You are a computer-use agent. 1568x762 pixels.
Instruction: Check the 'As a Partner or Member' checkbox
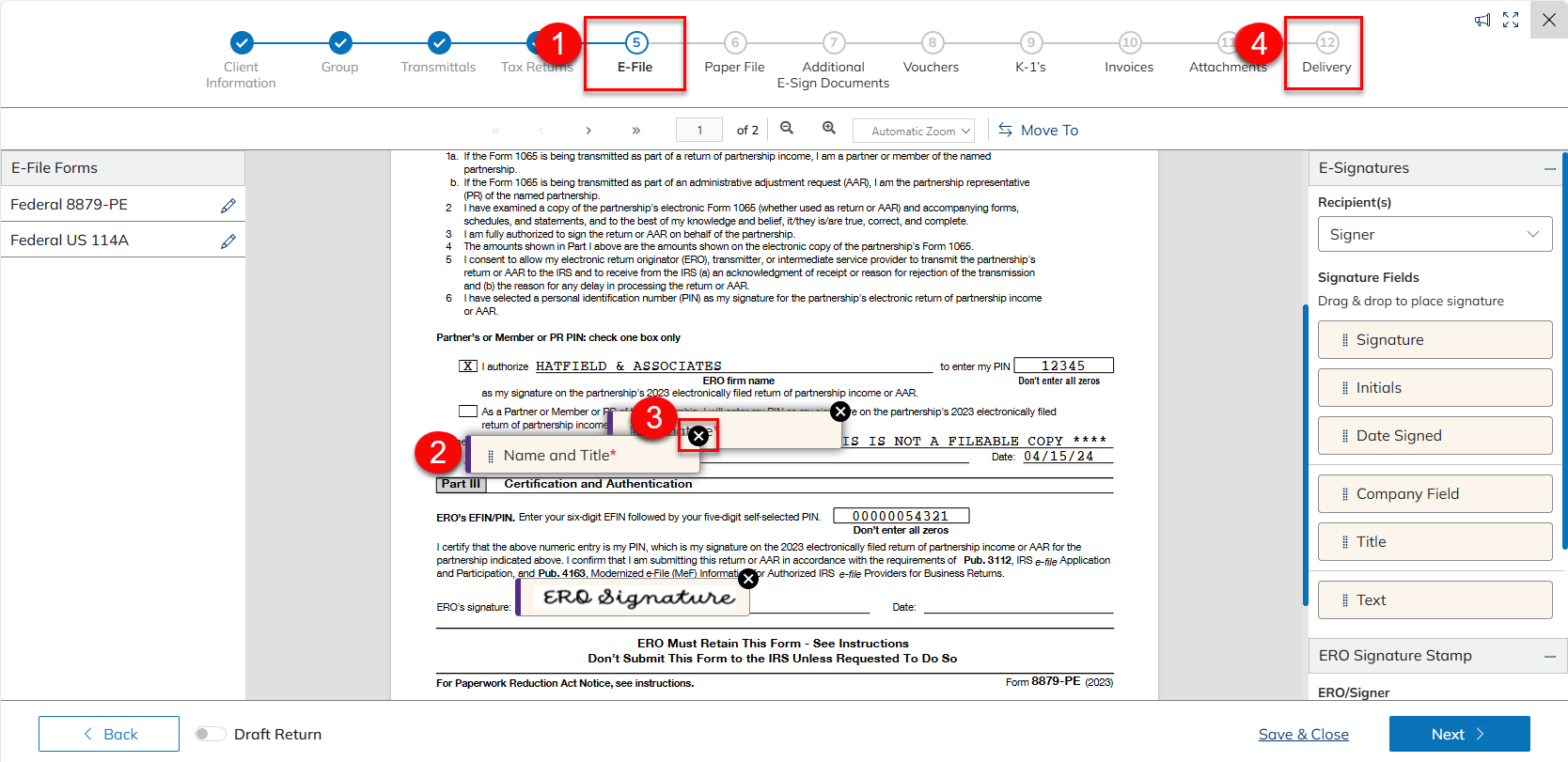[468, 412]
